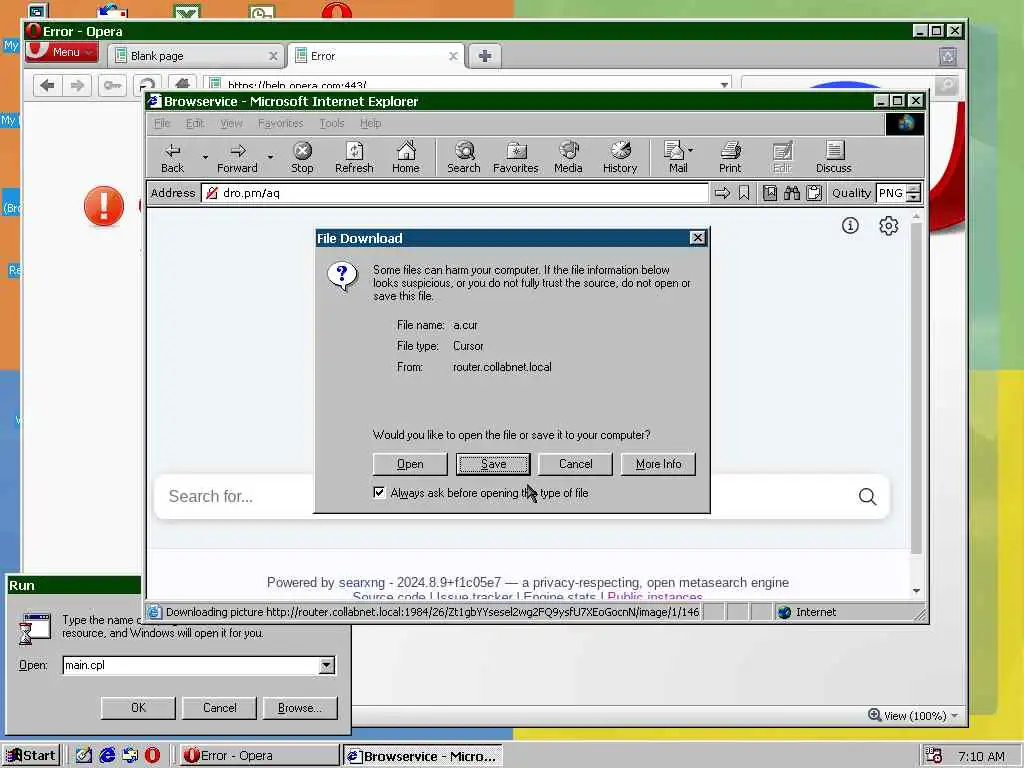This screenshot has height=768, width=1024.
Task: Click the Refresh toolbar icon
Action: pos(354,157)
